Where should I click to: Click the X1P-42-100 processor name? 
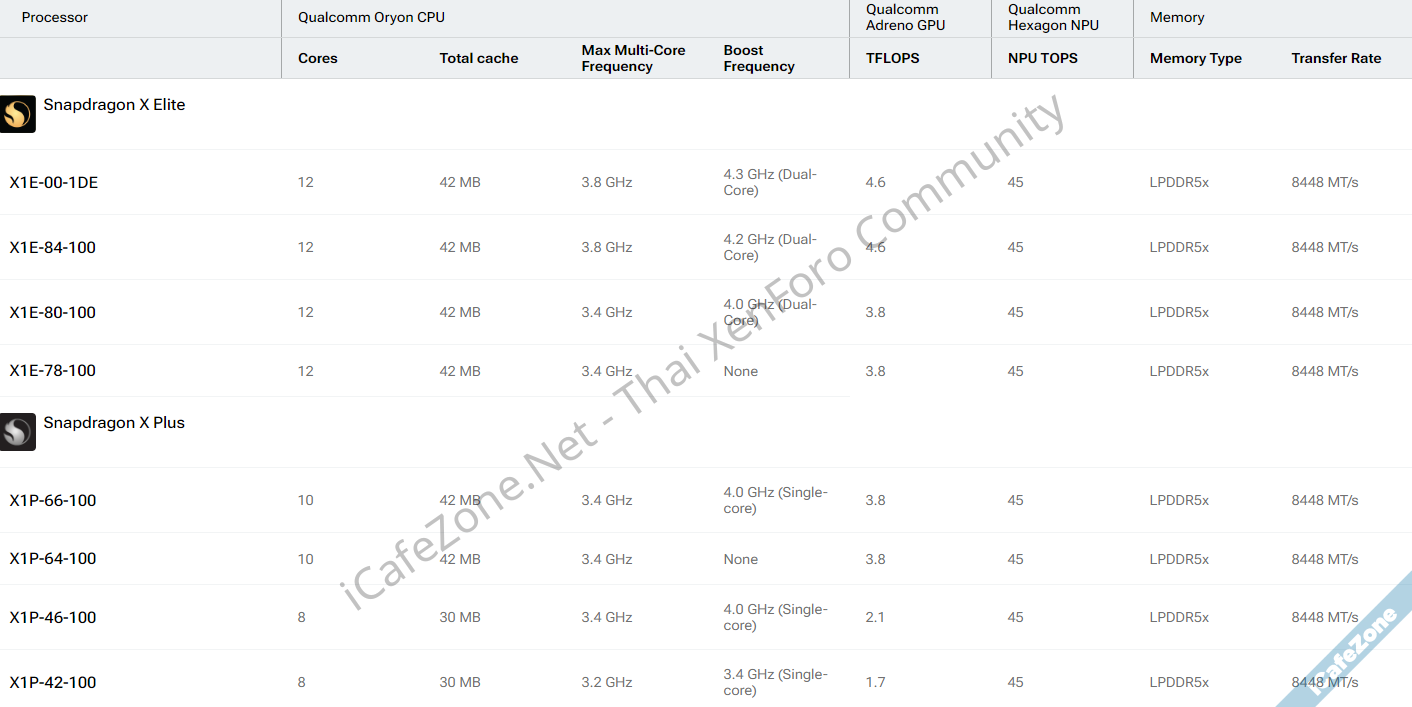(x=53, y=682)
